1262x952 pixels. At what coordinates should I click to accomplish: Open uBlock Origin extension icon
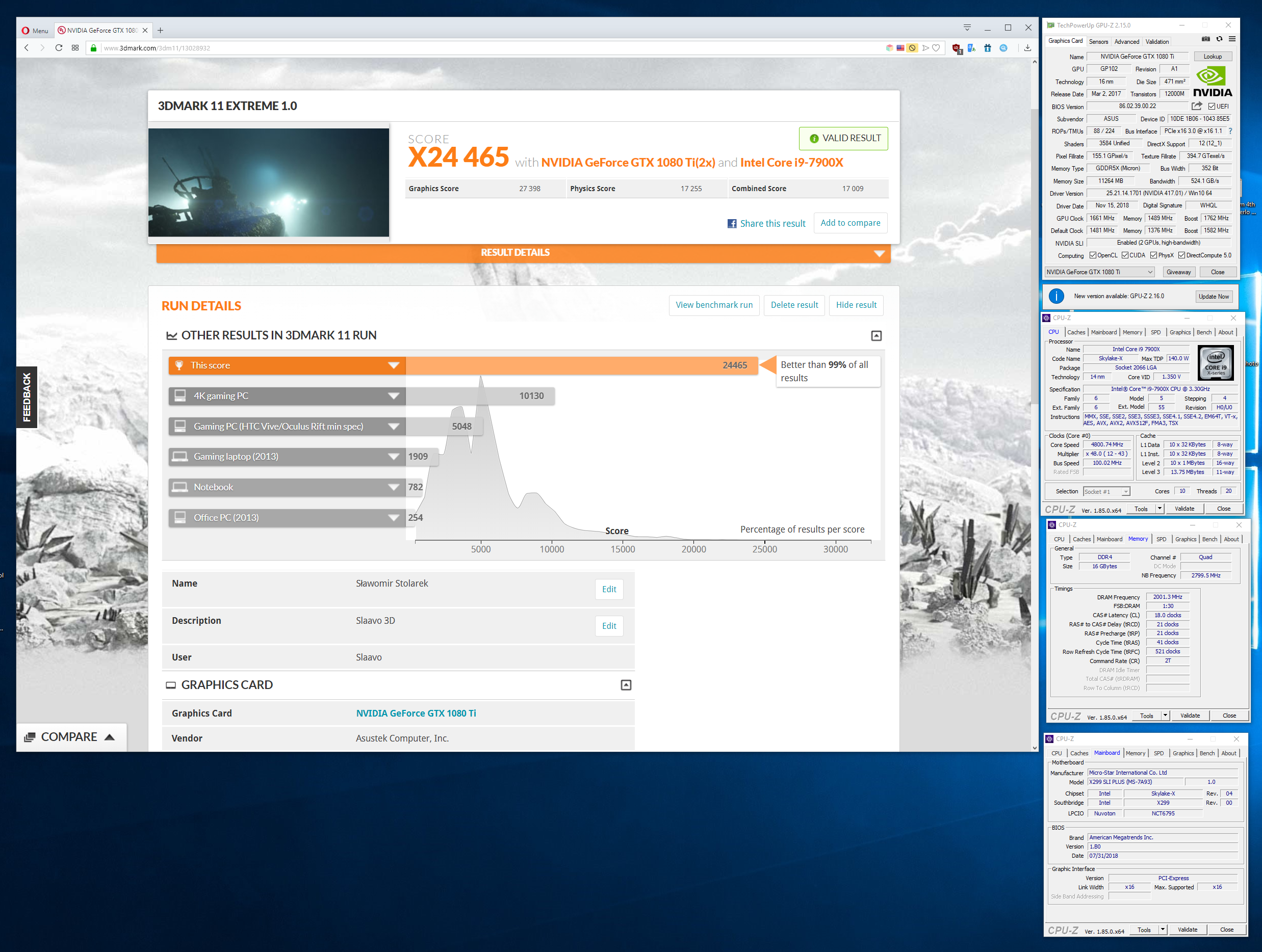pyautogui.click(x=957, y=48)
